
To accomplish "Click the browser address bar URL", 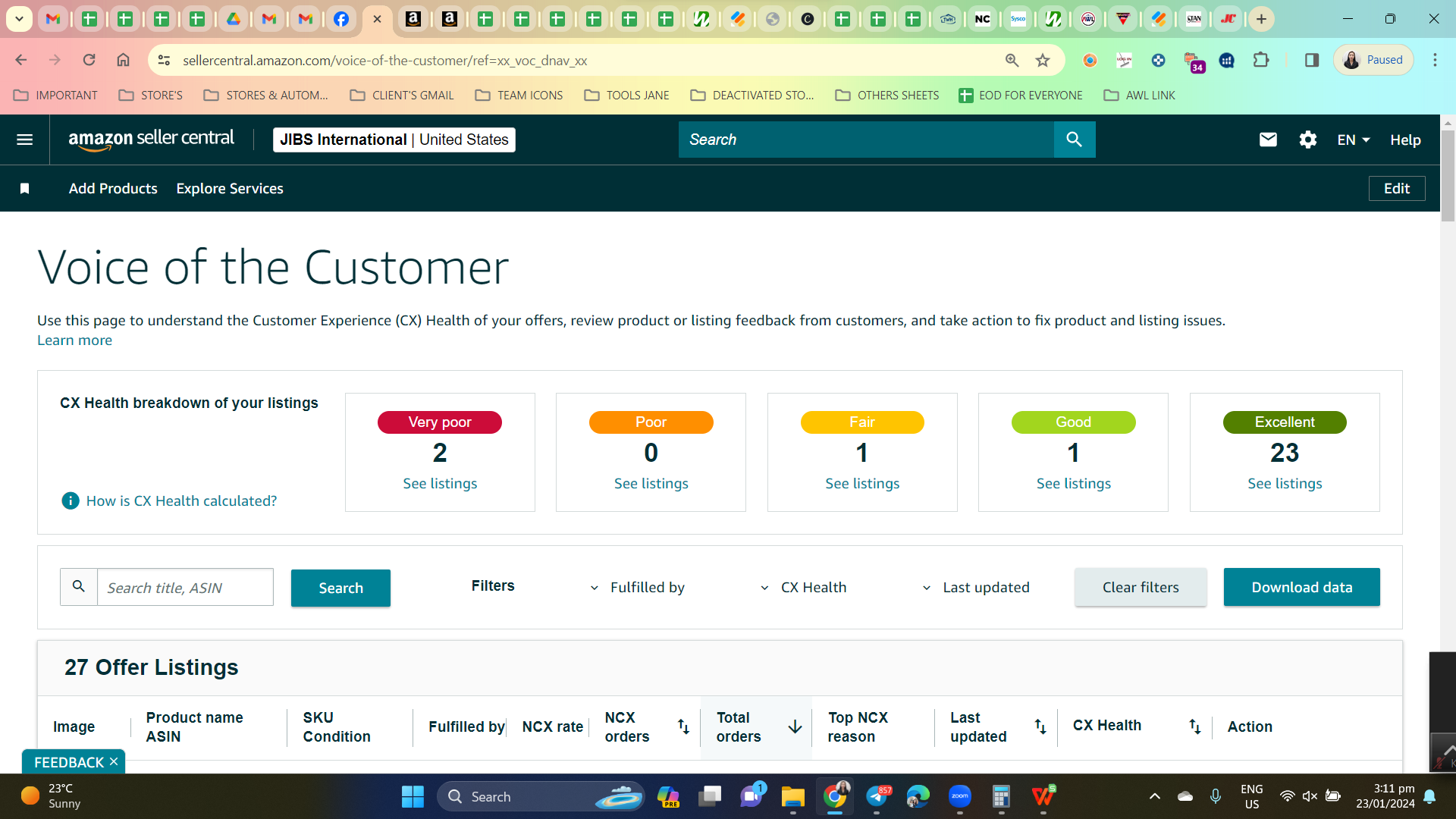I will click(x=384, y=60).
